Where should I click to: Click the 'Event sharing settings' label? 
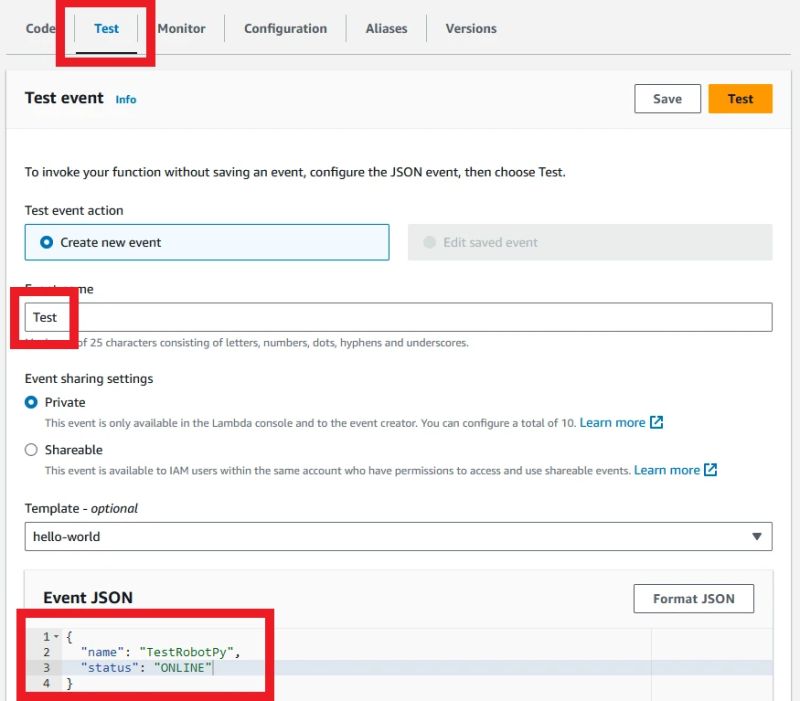coord(89,379)
